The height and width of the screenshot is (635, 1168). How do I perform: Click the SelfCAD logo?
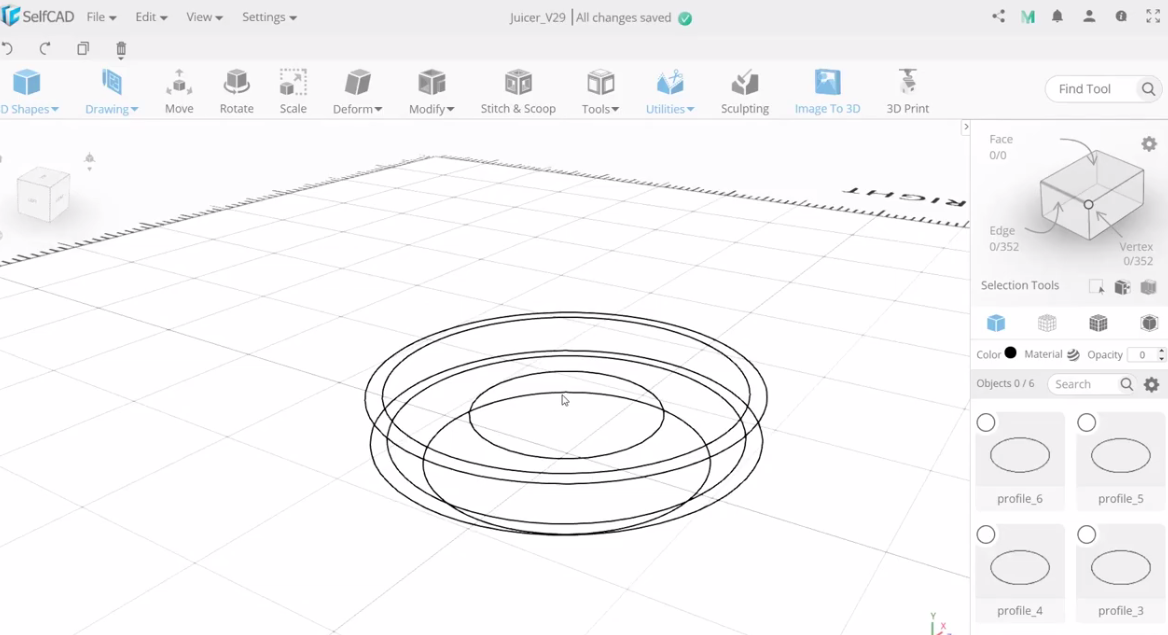pos(38,16)
